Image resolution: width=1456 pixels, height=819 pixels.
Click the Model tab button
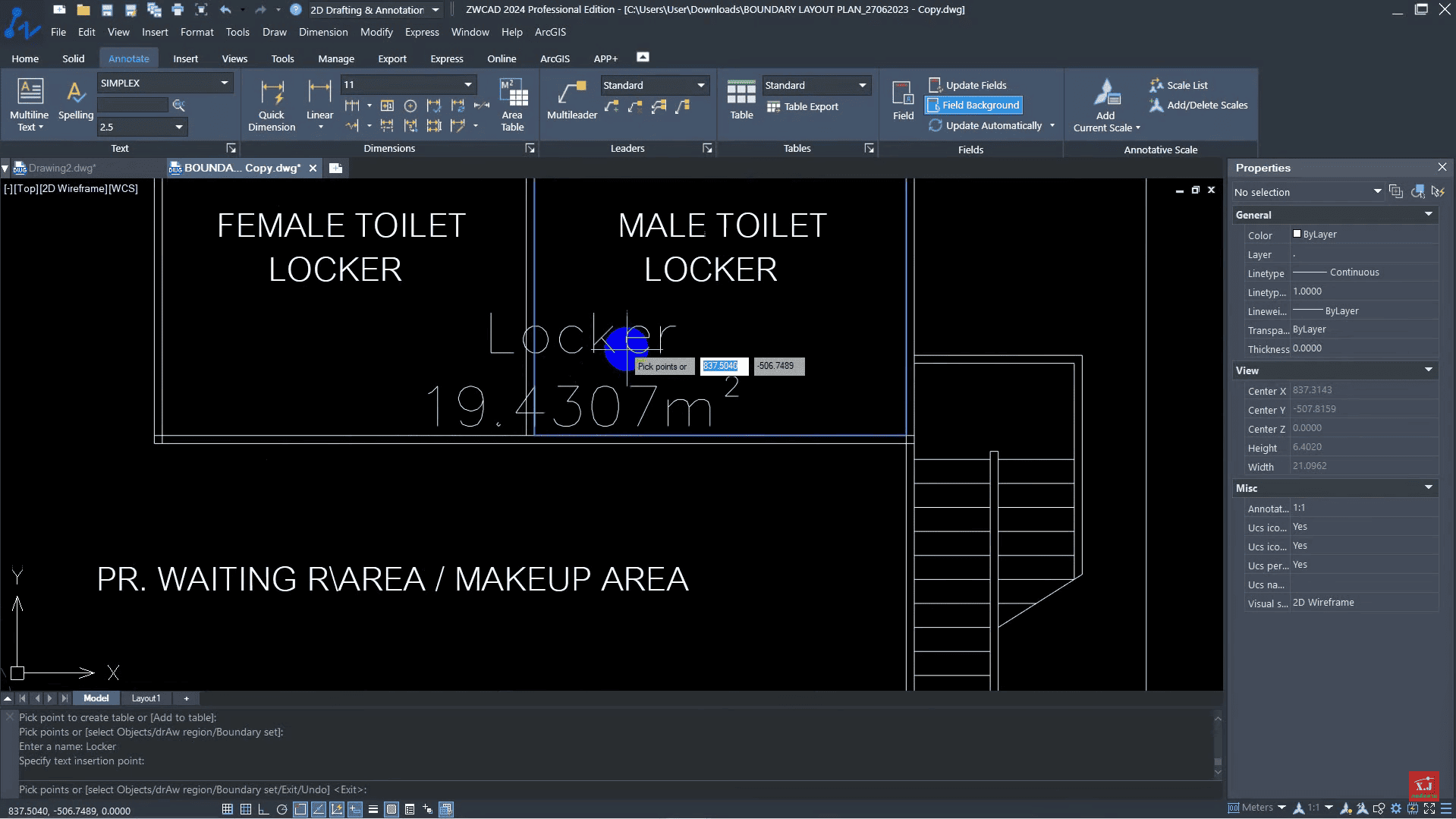pyautogui.click(x=96, y=698)
